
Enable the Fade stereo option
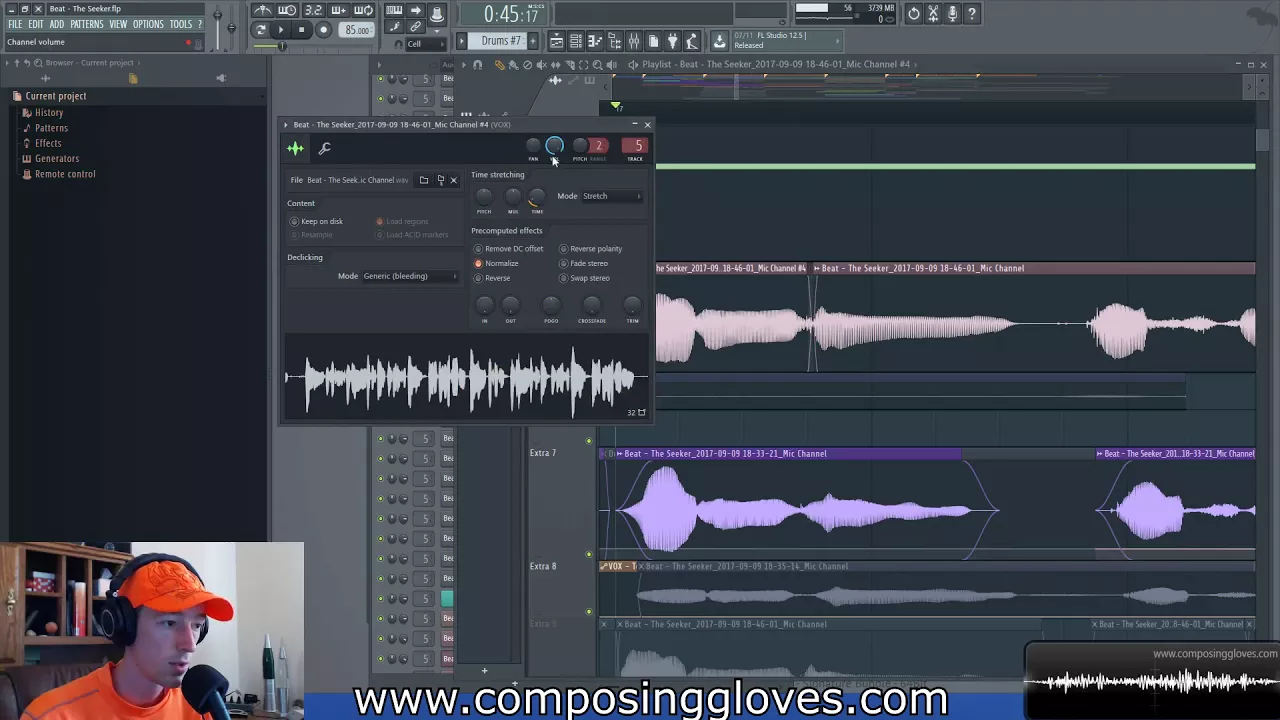584,263
